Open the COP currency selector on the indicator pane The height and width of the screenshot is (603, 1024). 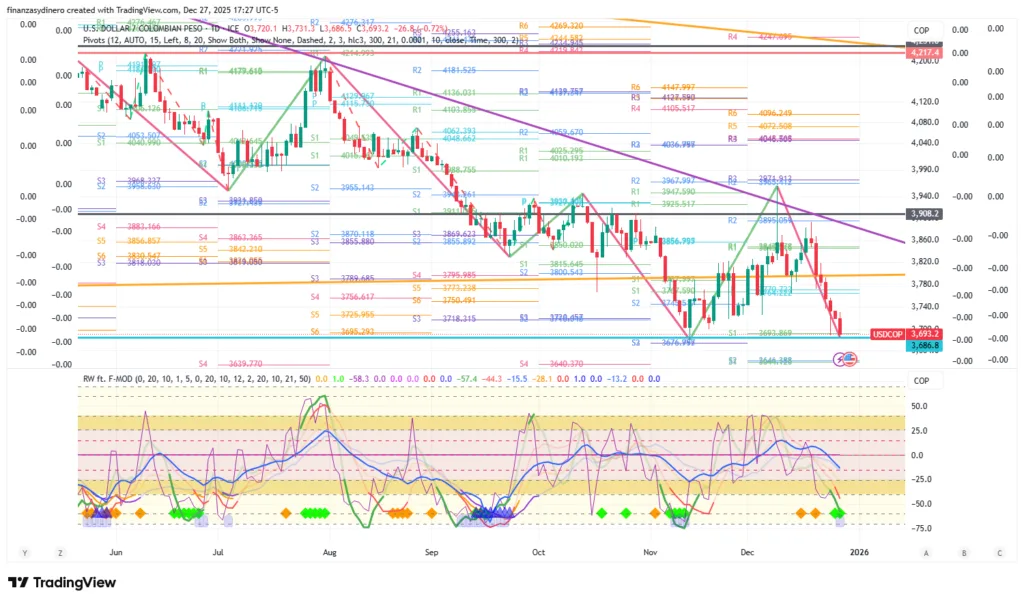[921, 380]
